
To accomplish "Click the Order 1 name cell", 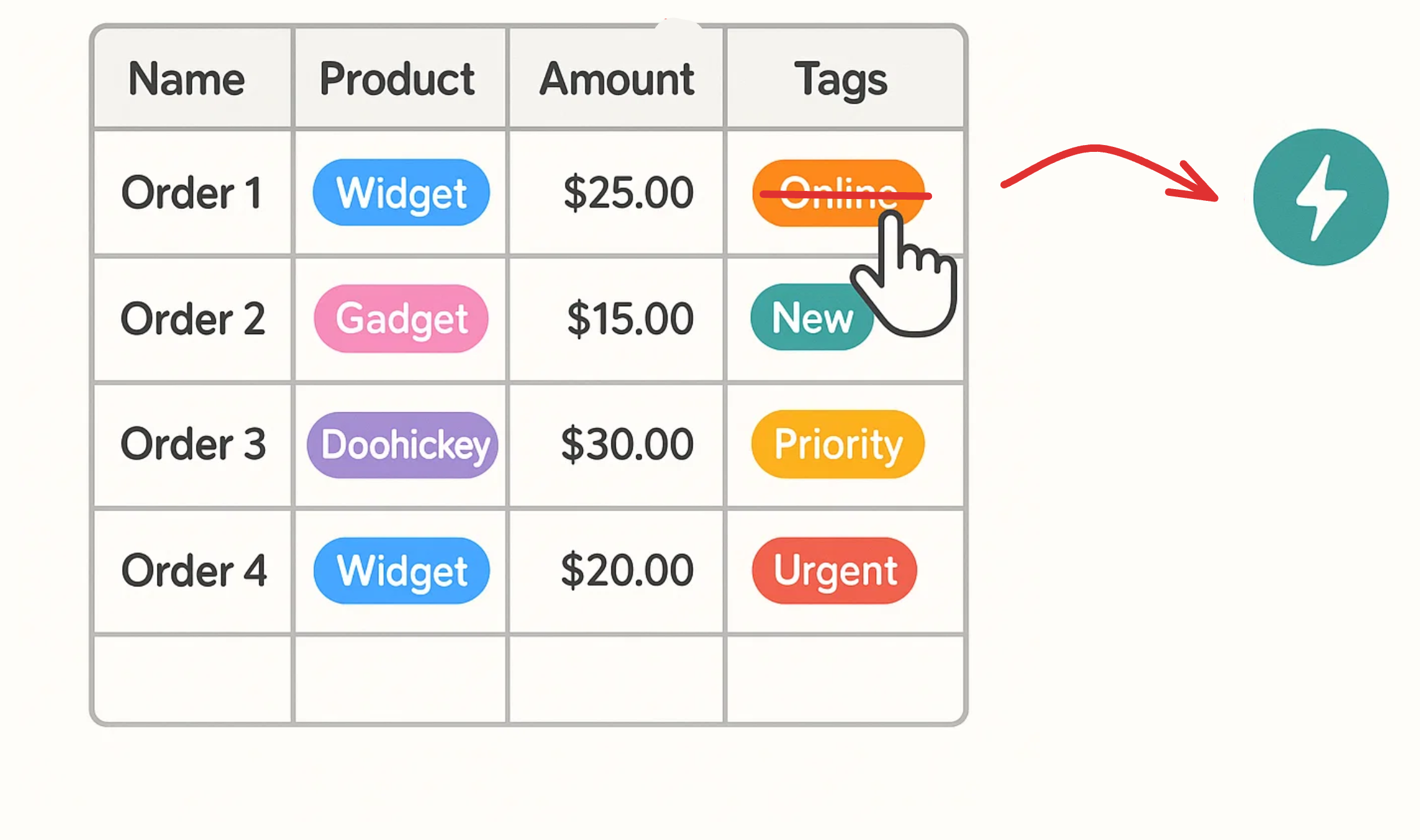I will [x=192, y=193].
